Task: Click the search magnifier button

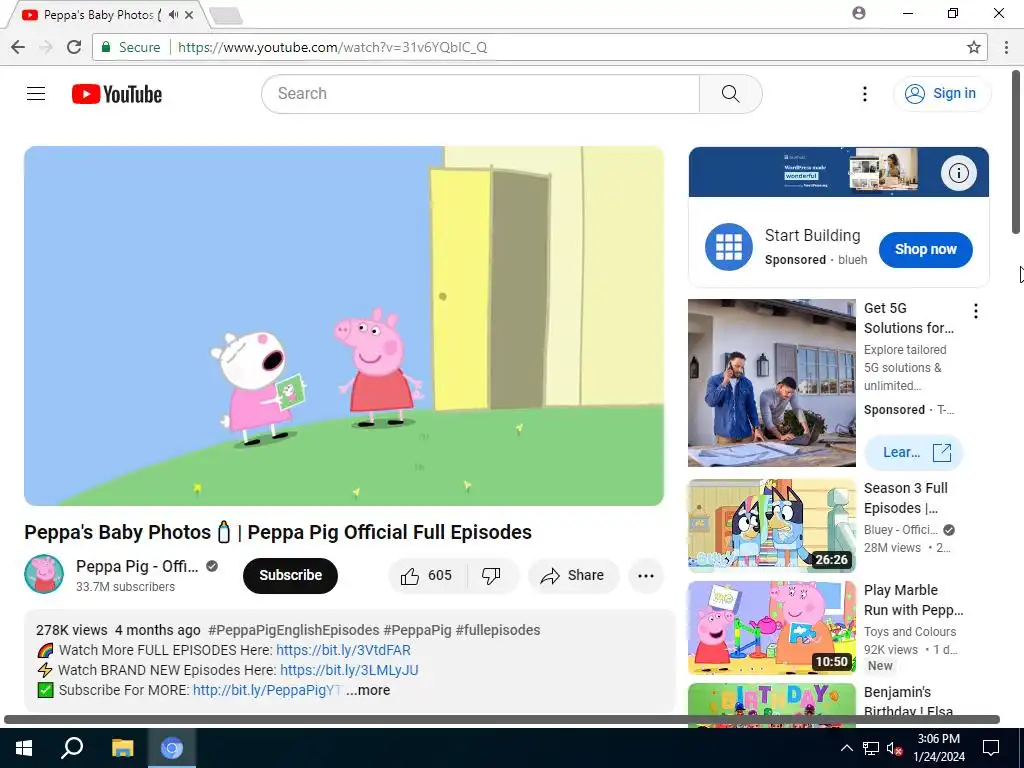Action: pyautogui.click(x=731, y=94)
